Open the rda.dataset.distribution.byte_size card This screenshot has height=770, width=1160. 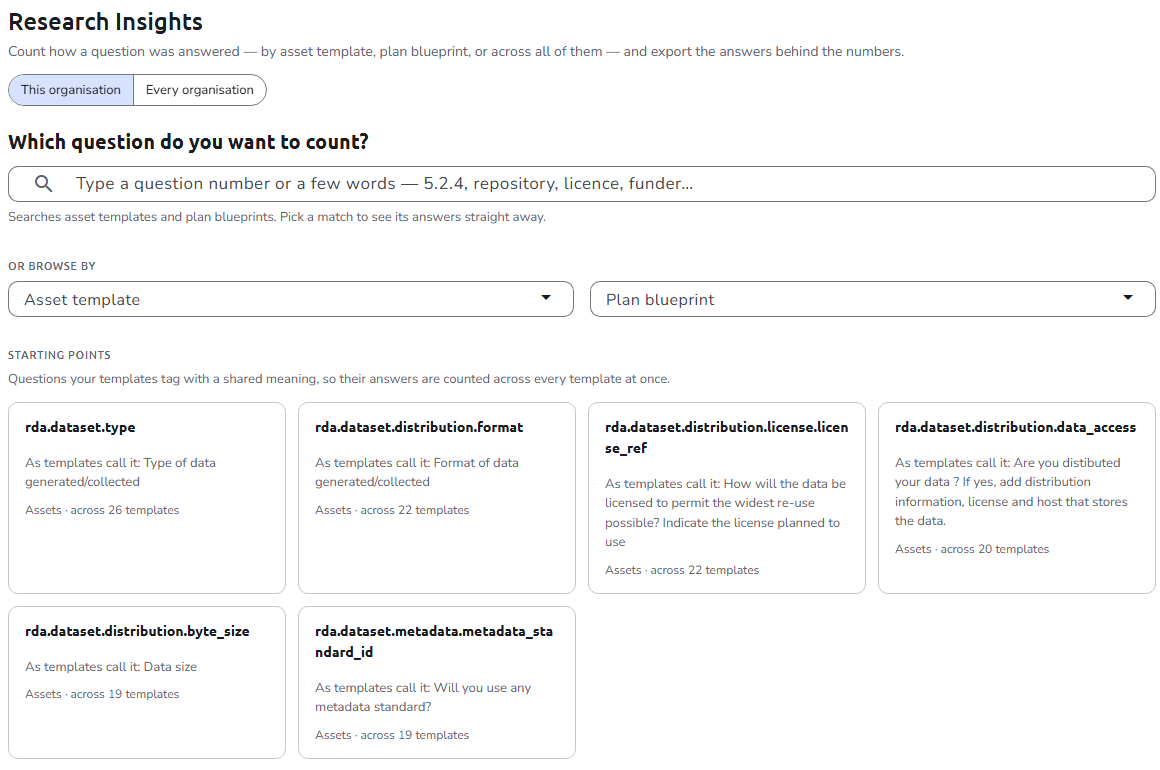click(x=146, y=682)
